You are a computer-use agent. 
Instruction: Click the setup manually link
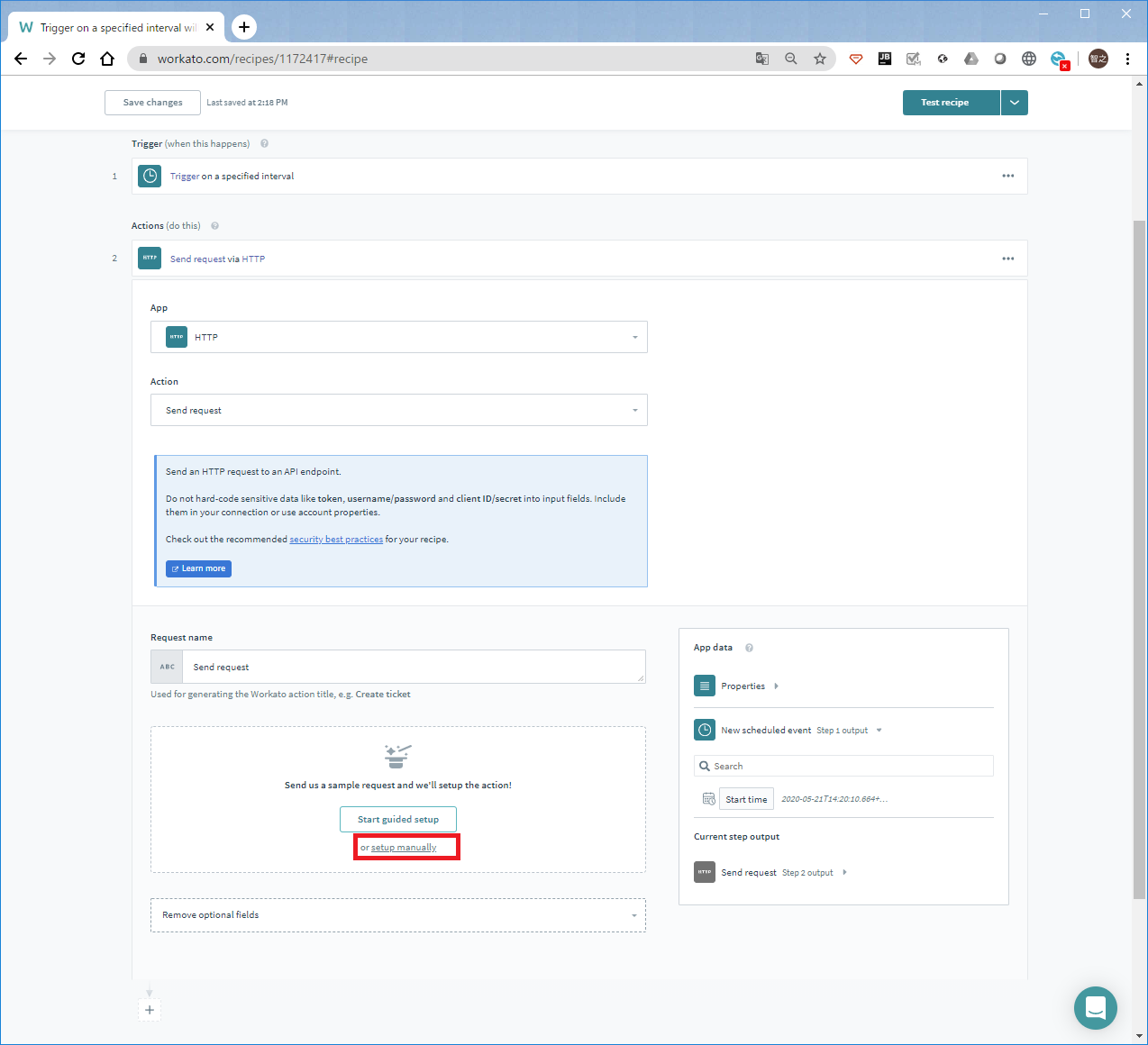click(404, 848)
